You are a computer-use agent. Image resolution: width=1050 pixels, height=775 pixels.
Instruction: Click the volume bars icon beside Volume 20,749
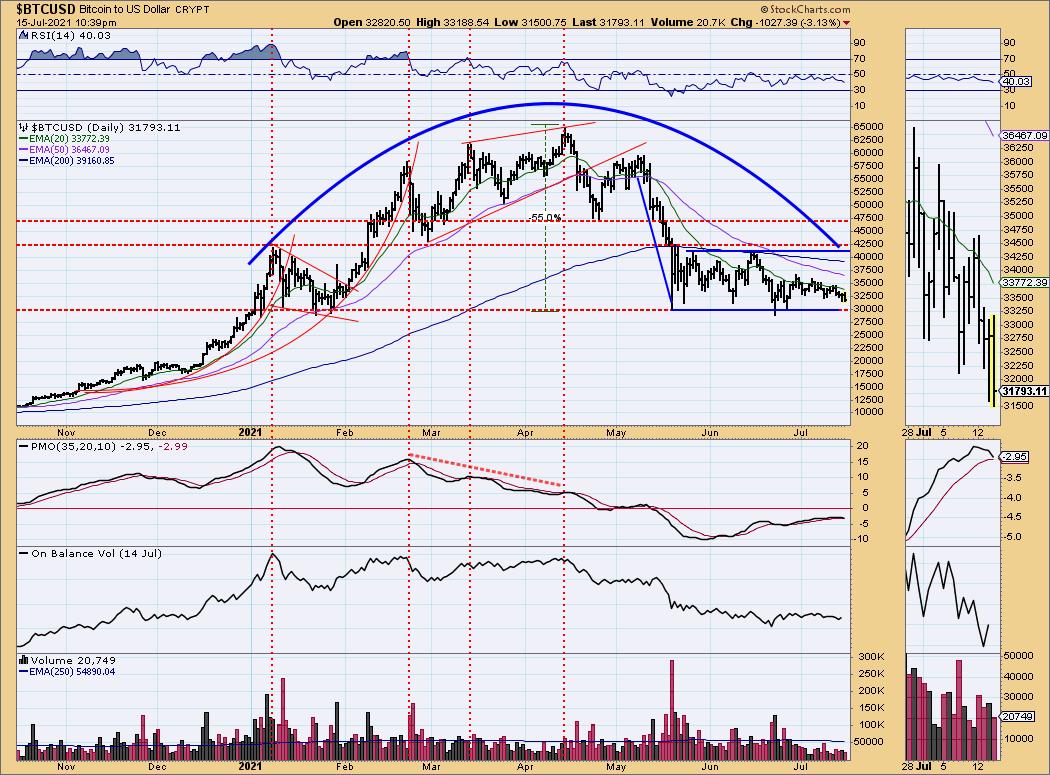point(23,660)
